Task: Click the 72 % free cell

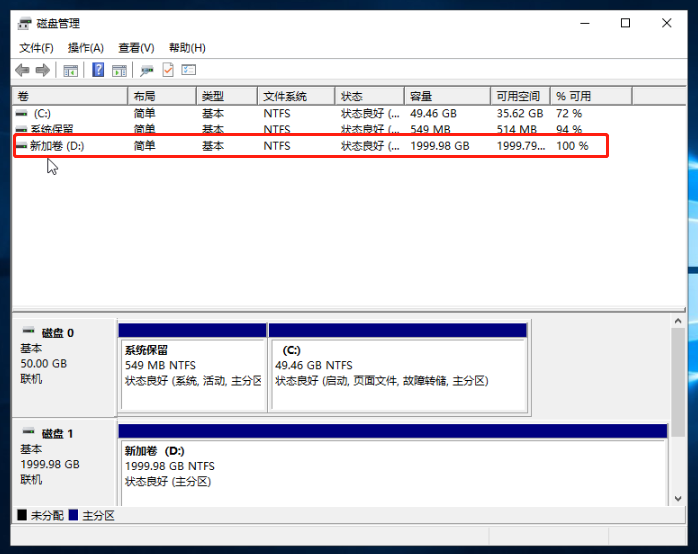Action: (568, 113)
